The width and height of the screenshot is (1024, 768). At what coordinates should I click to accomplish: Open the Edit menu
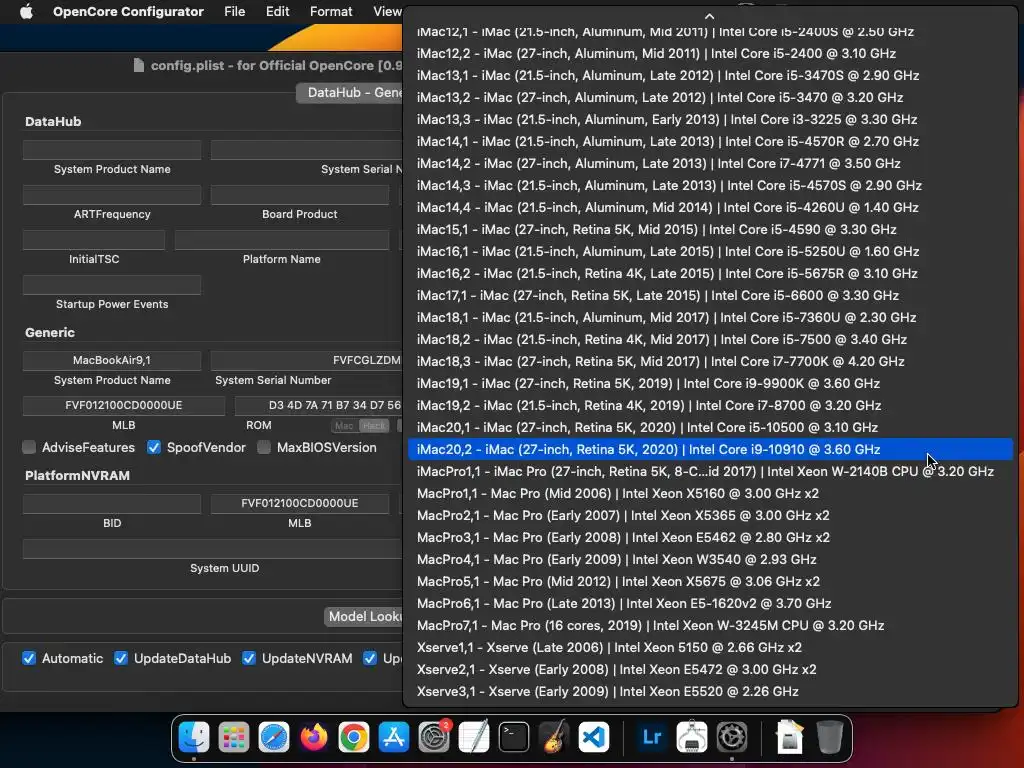(x=278, y=11)
